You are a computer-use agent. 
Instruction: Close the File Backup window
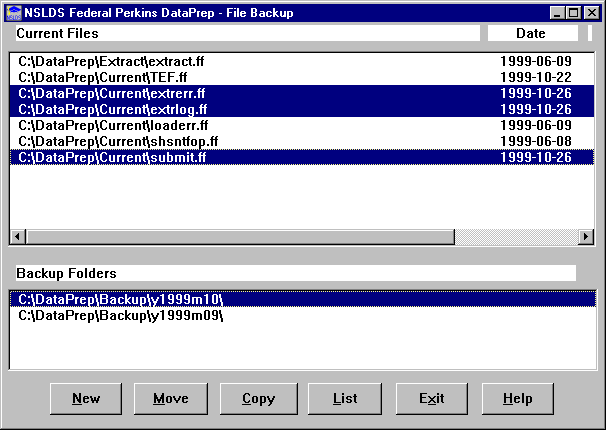coord(591,13)
